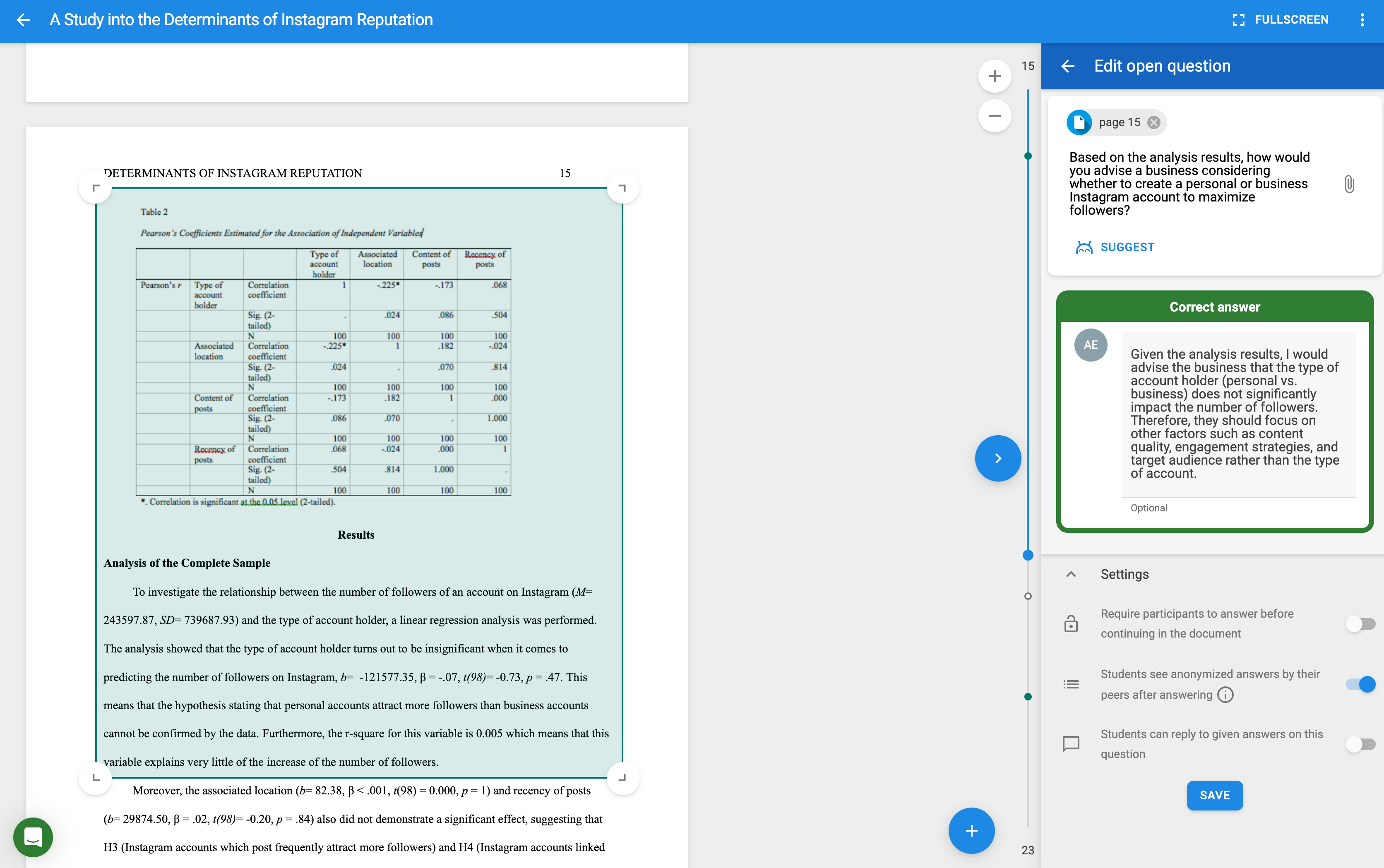Click the Suggest robot icon
The image size is (1384, 868).
[x=1084, y=247]
